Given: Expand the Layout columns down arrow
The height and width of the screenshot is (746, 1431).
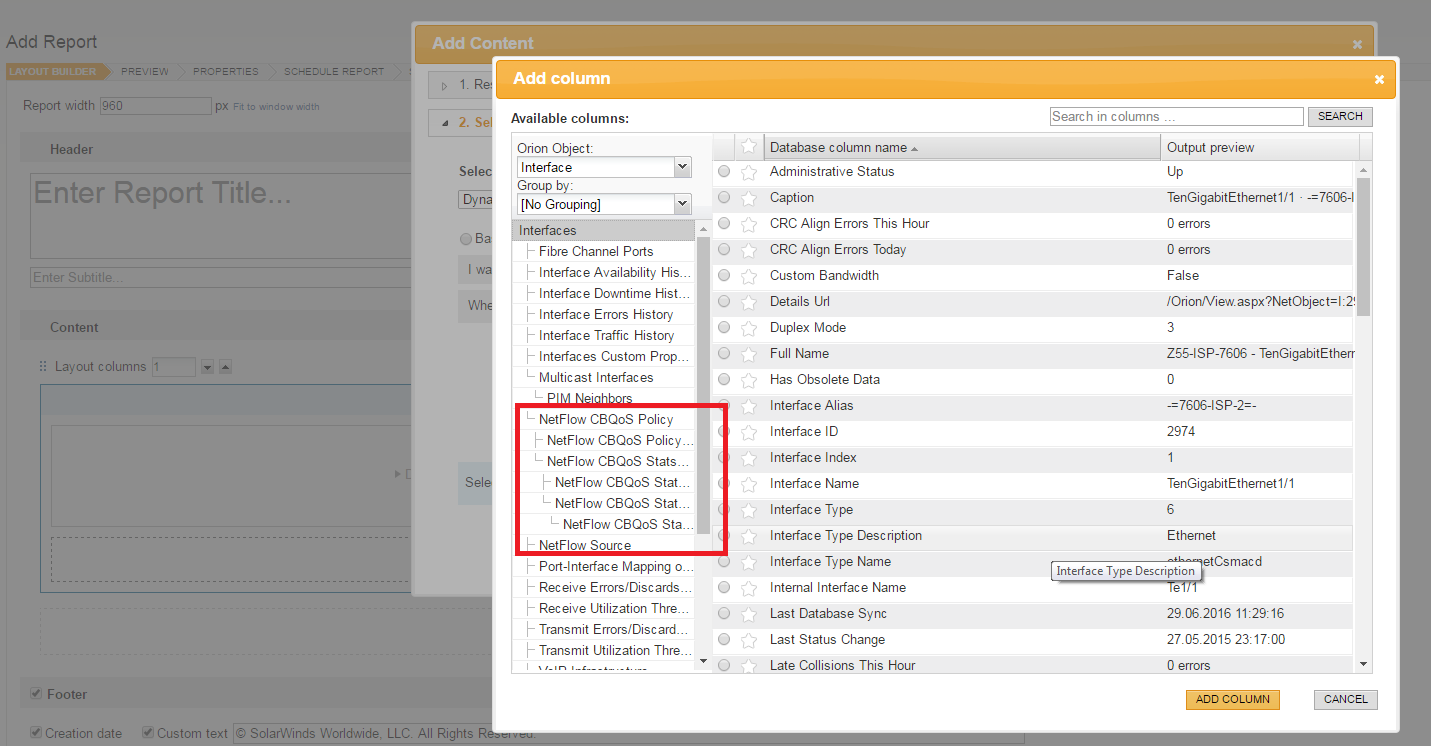Looking at the screenshot, I should point(207,367).
